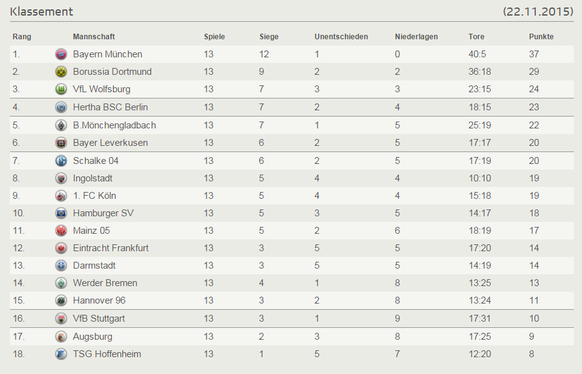The image size is (582, 374).
Task: Select the VfB Stuttgart logo icon
Action: tap(61, 318)
